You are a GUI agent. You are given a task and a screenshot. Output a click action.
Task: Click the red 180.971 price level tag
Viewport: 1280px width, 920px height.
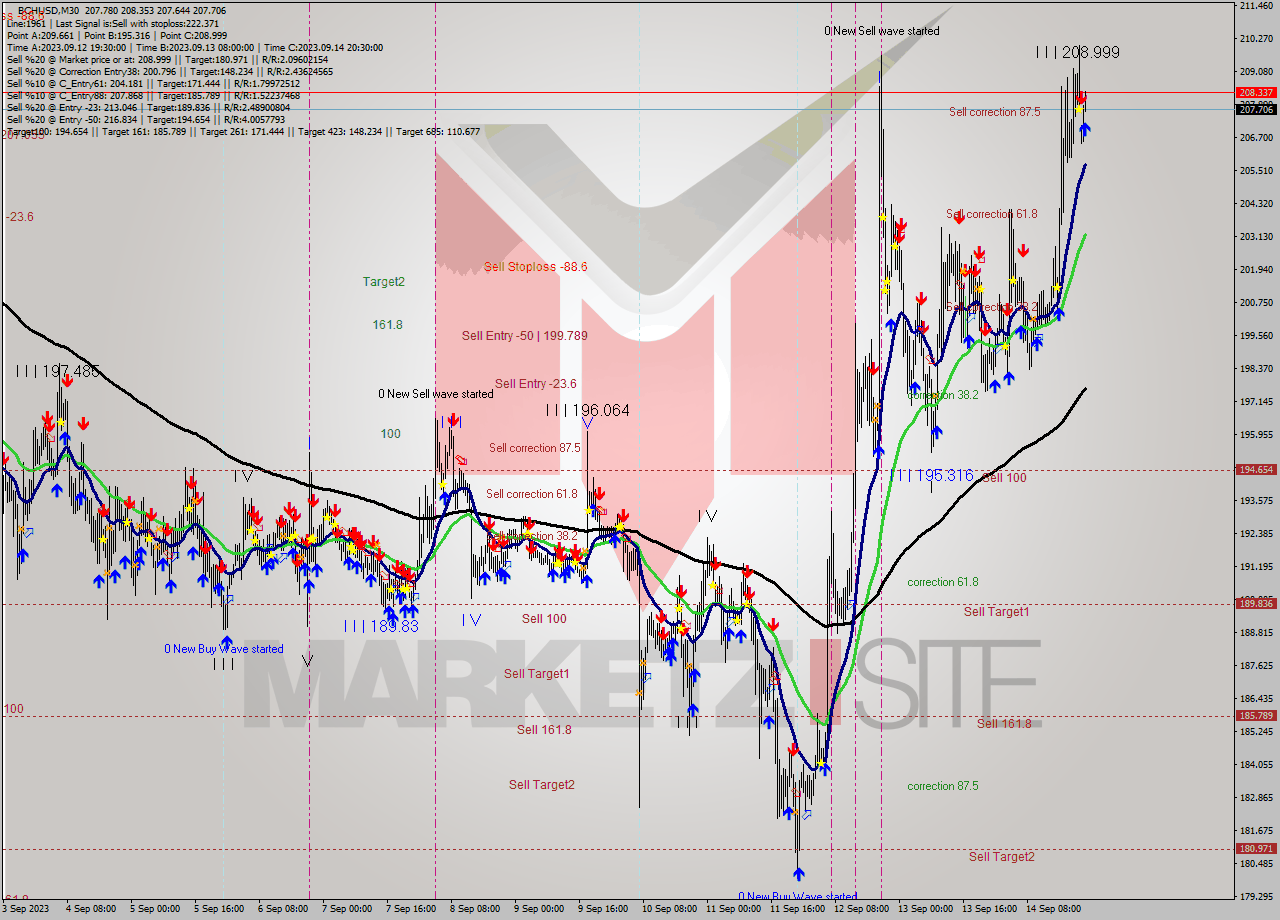1257,848
